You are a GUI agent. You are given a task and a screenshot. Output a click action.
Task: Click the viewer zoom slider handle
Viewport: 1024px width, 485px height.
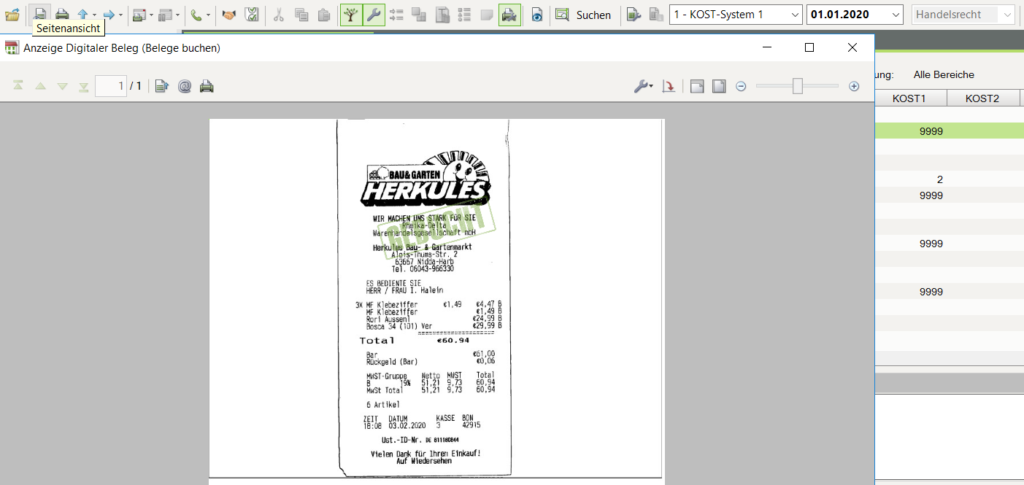pos(797,86)
